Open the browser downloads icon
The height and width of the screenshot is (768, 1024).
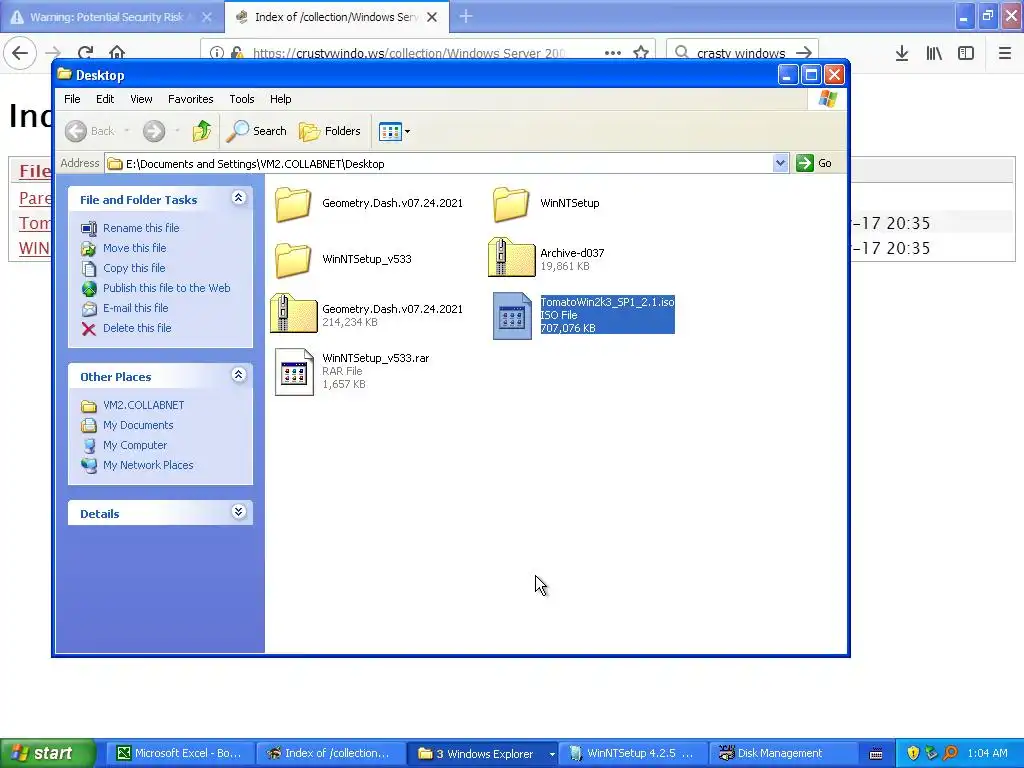(902, 54)
